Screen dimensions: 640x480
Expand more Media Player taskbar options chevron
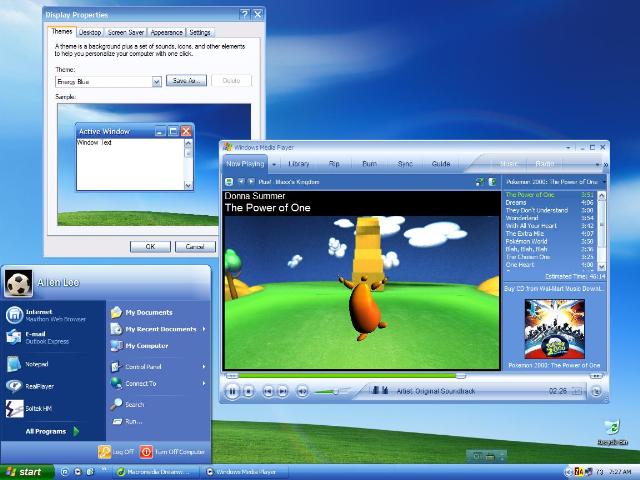click(605, 165)
